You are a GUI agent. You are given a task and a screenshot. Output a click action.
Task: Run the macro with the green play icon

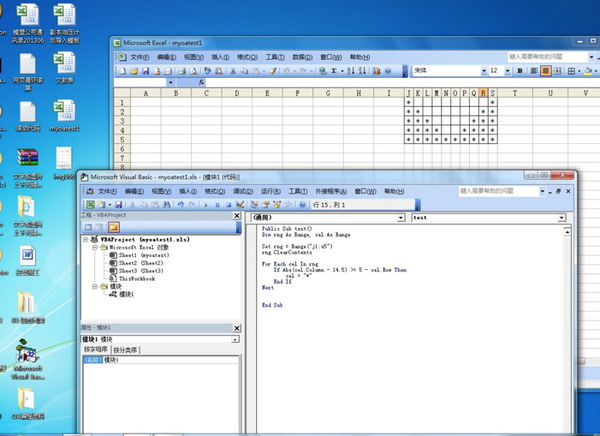(206, 205)
